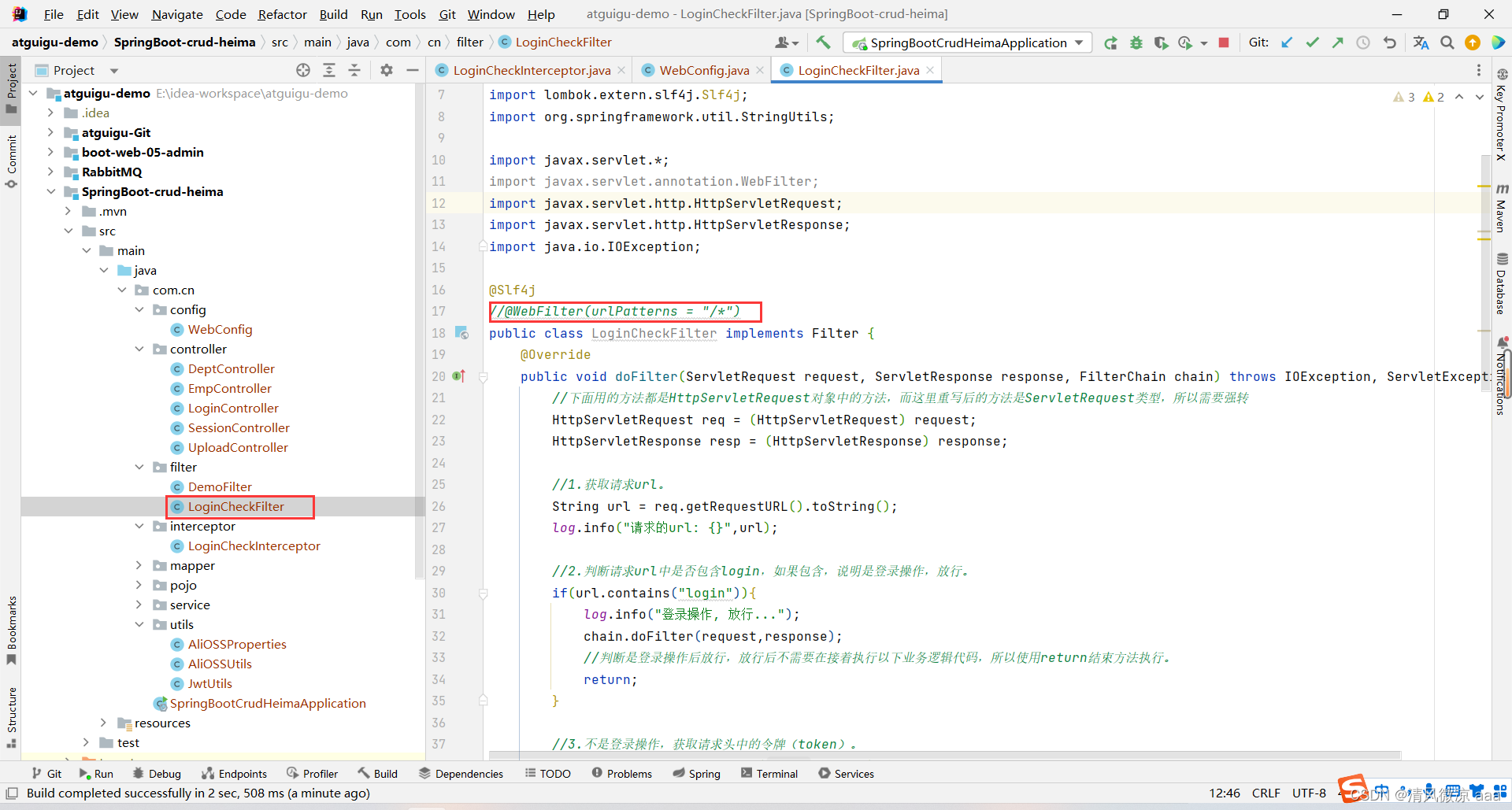Open the Problems tool window

621,774
